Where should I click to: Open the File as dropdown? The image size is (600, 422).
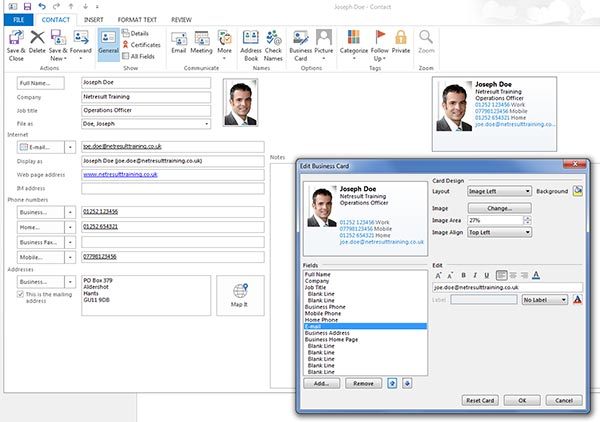[x=207, y=124]
